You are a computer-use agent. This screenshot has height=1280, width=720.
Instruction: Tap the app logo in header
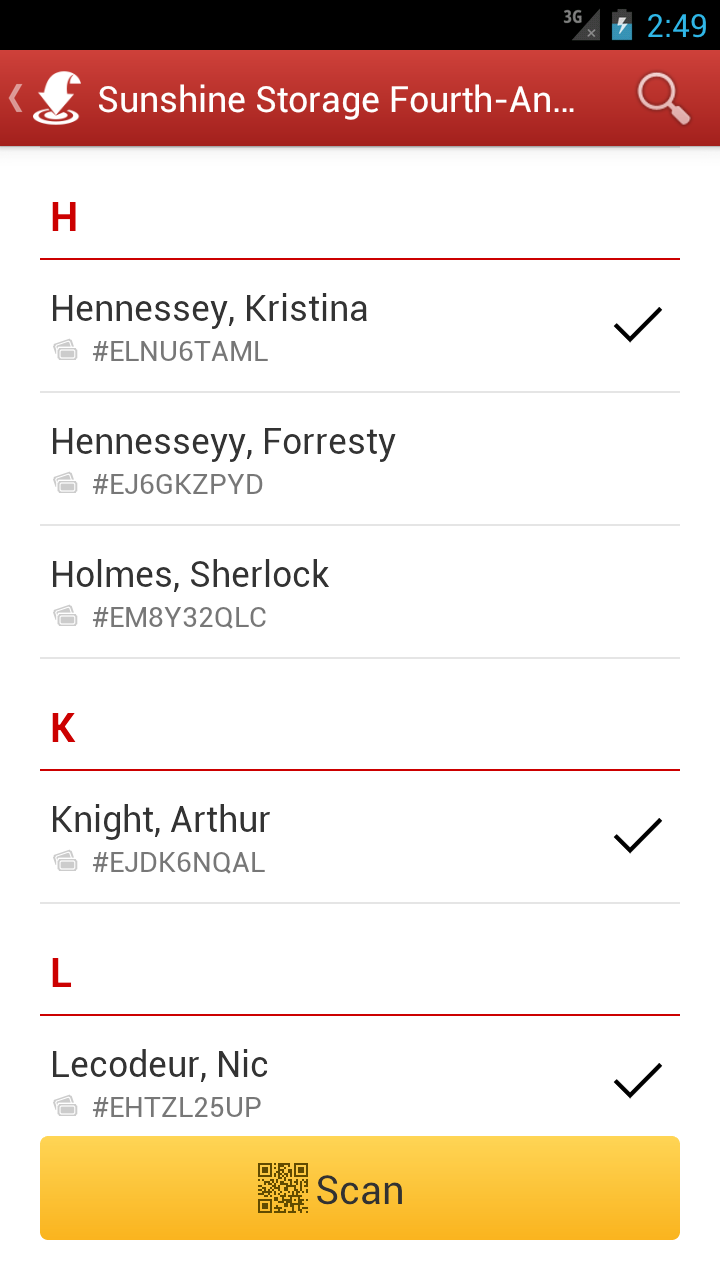57,99
